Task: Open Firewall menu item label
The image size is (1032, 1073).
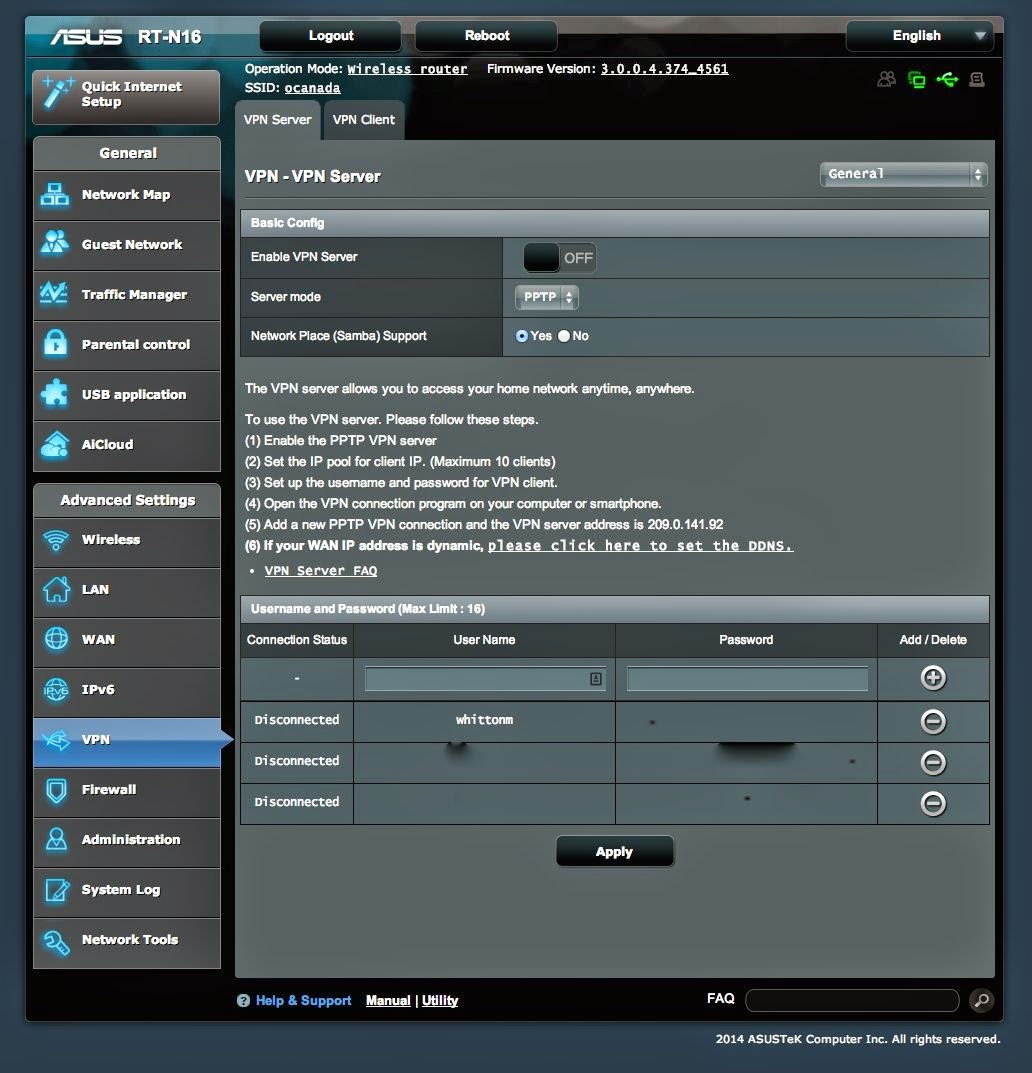Action: tap(109, 790)
